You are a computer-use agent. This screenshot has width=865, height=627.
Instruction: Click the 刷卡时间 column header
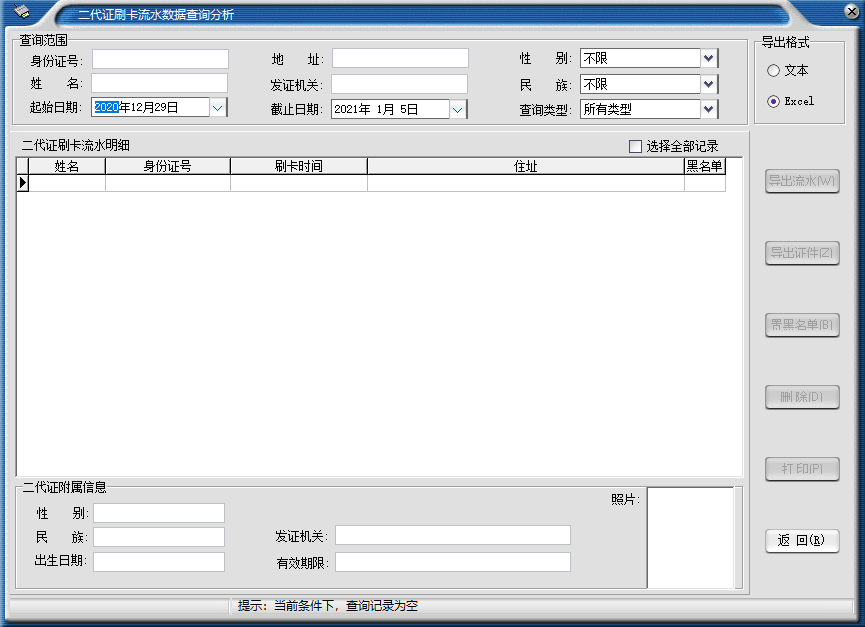click(x=298, y=166)
